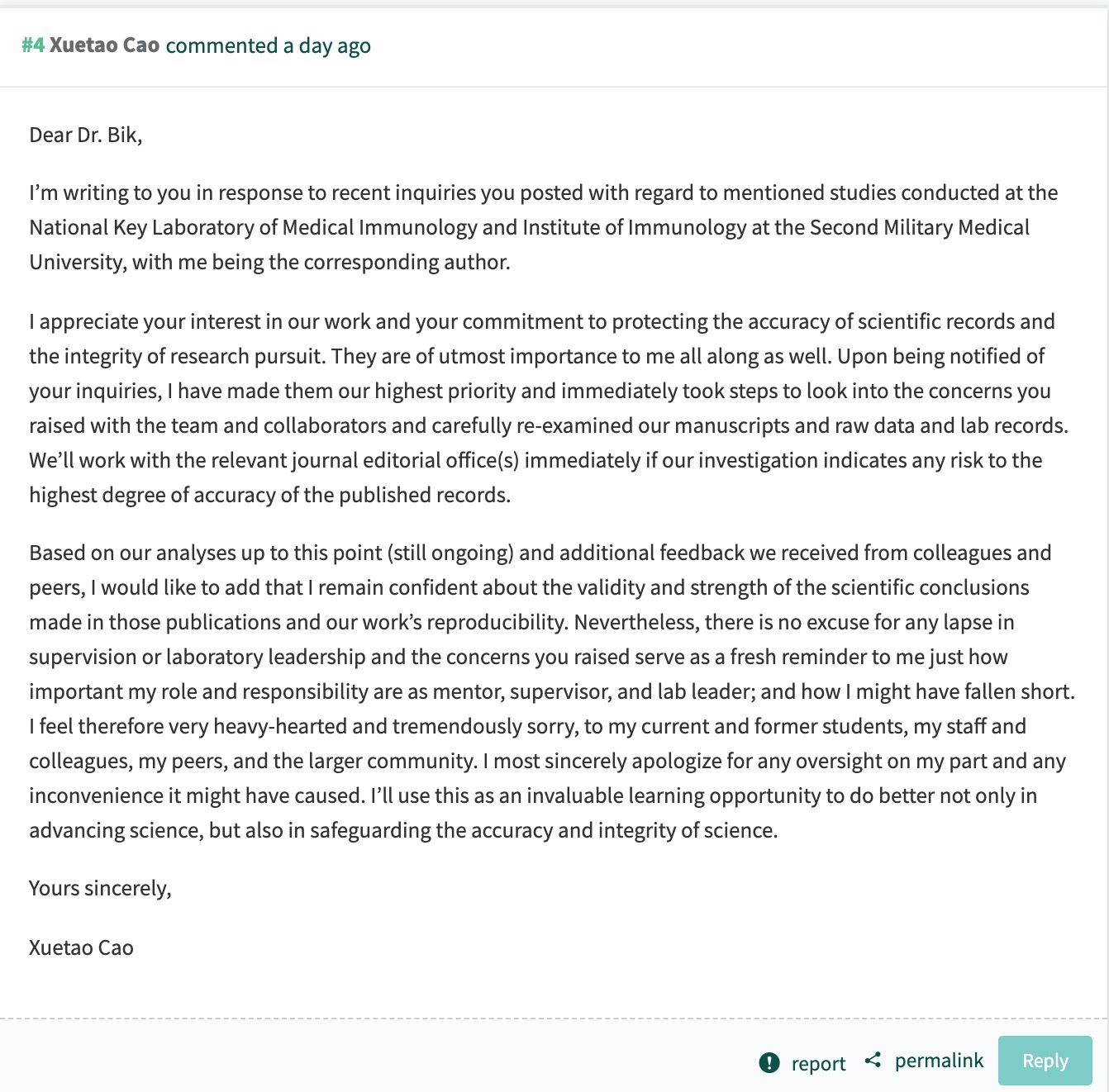This screenshot has width=1109, height=1092.
Task: Click the #4 comment number
Action: [x=33, y=45]
